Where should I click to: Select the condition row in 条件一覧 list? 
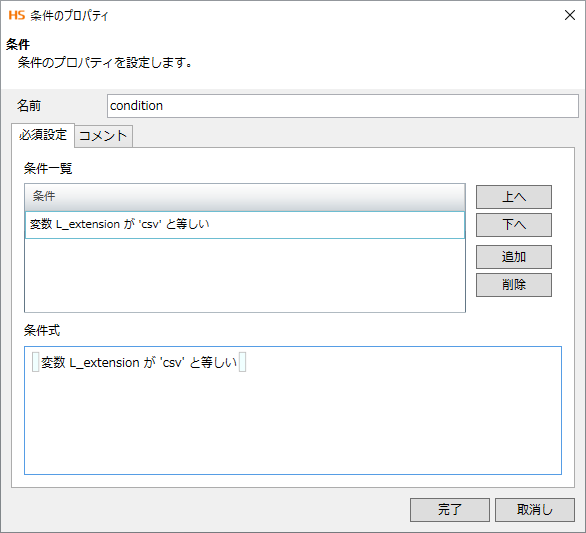[245, 225]
